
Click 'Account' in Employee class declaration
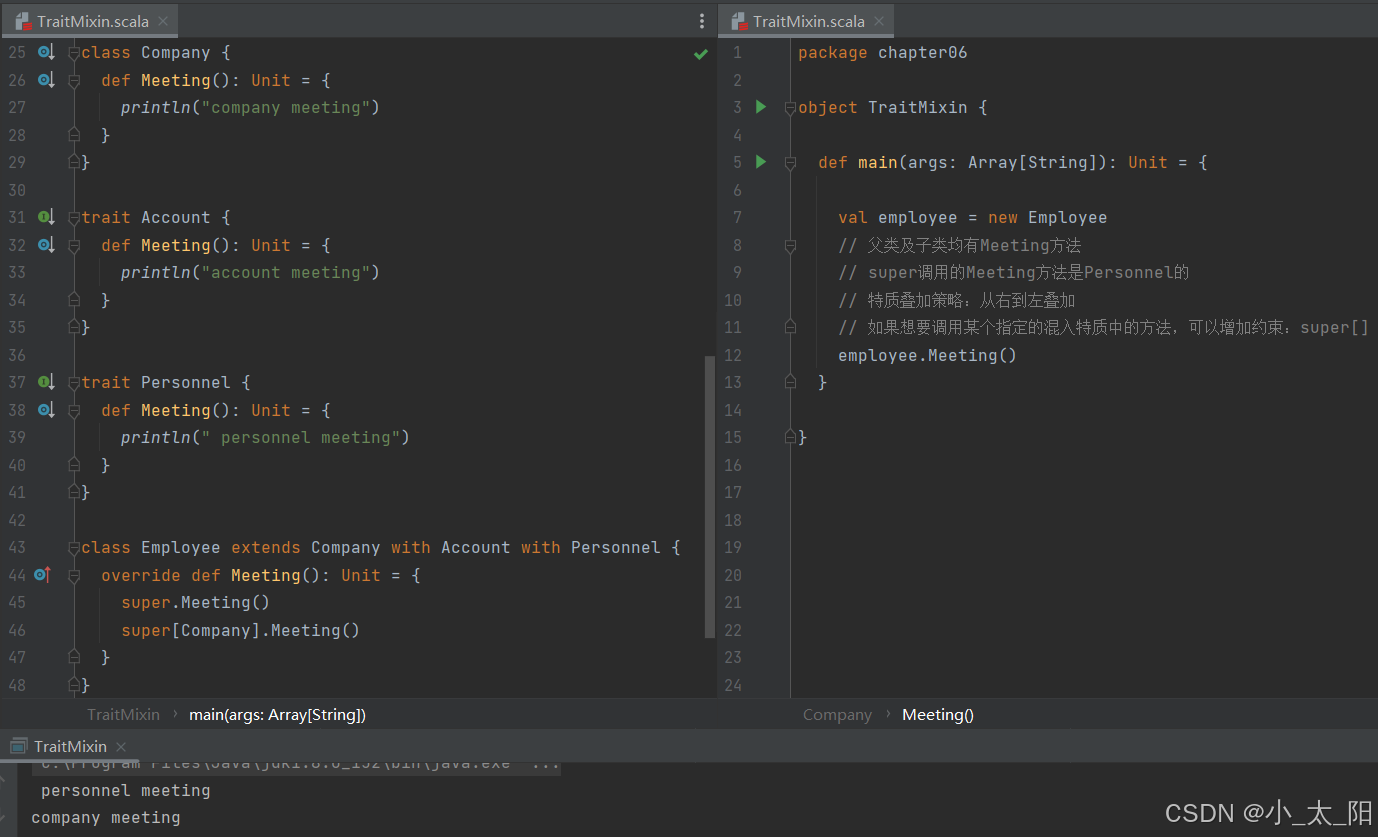tap(475, 547)
